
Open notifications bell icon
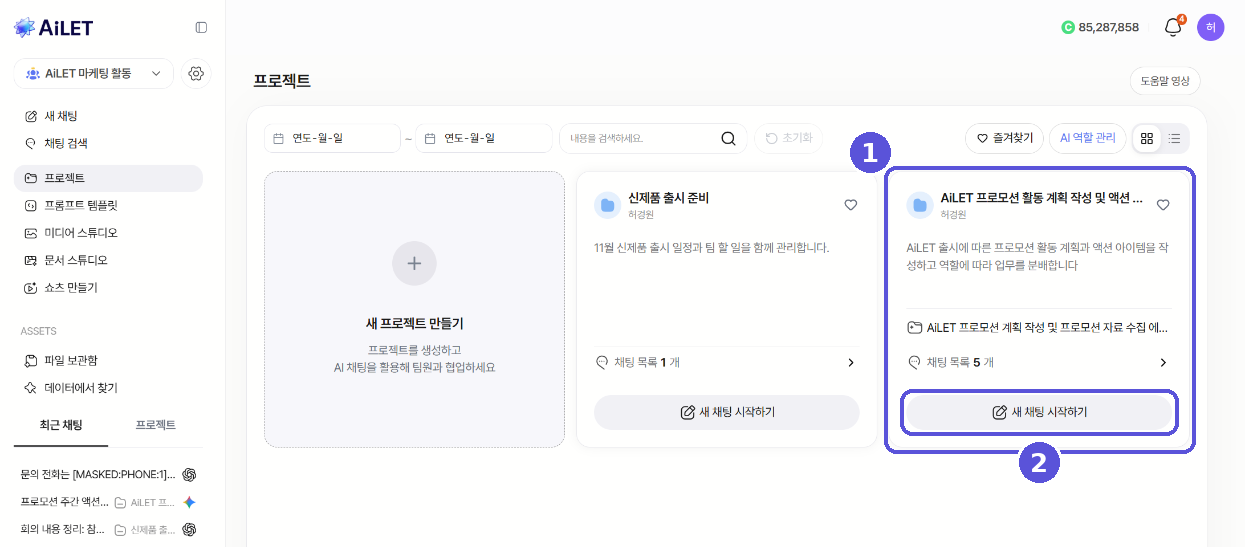click(x=1173, y=27)
